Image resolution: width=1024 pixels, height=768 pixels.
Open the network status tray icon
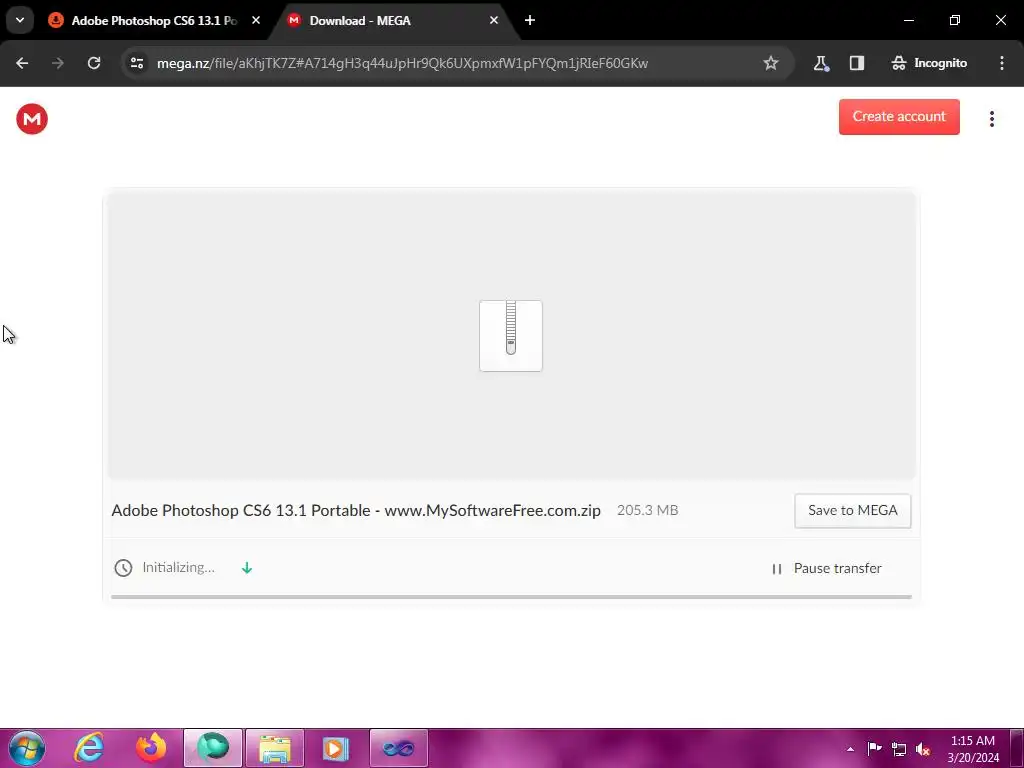coord(899,750)
